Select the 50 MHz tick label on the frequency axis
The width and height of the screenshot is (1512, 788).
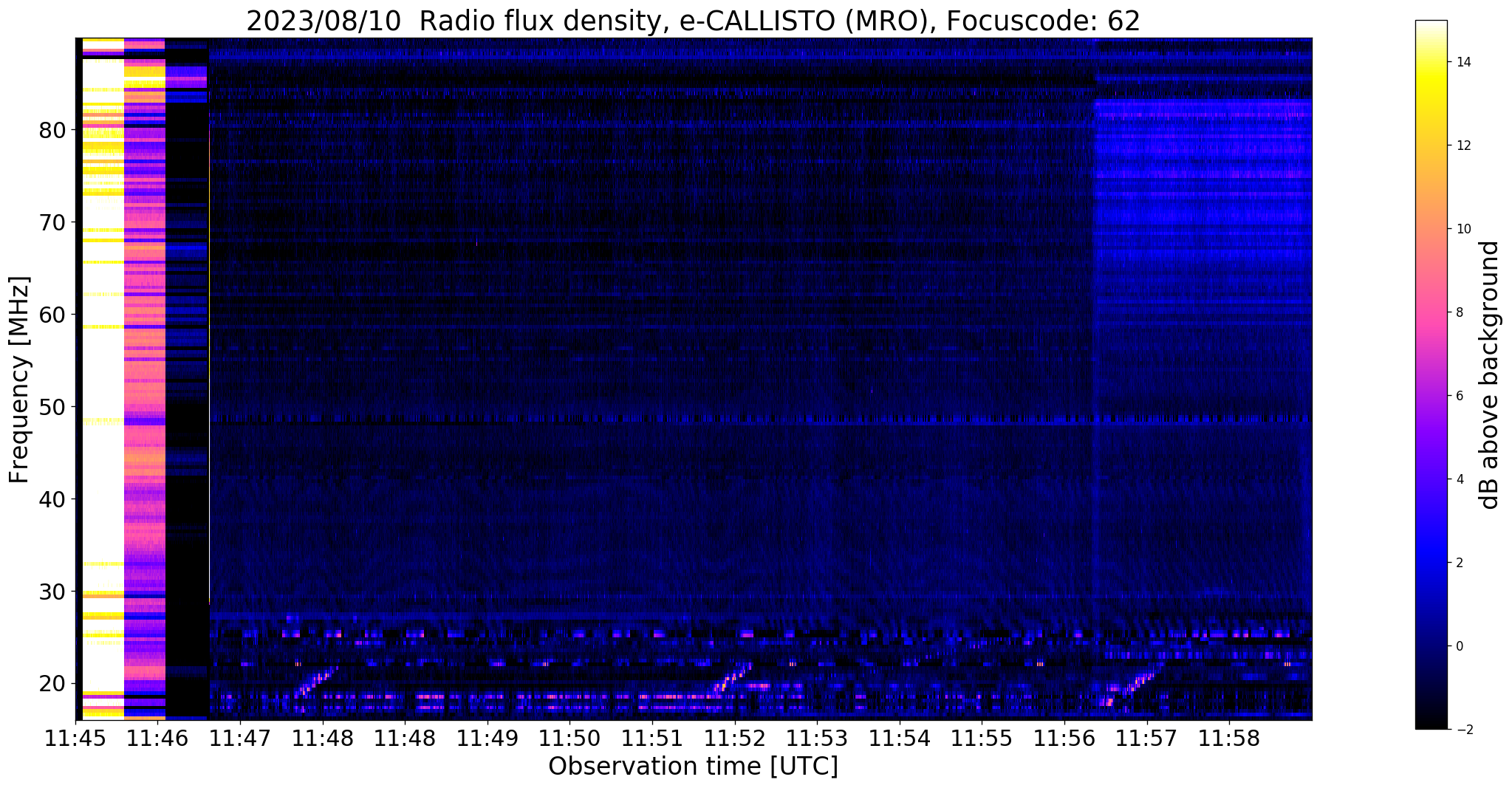[52, 408]
